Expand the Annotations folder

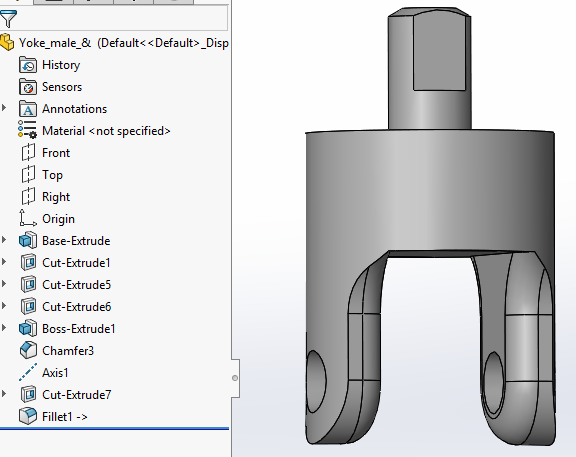[x=4, y=108]
